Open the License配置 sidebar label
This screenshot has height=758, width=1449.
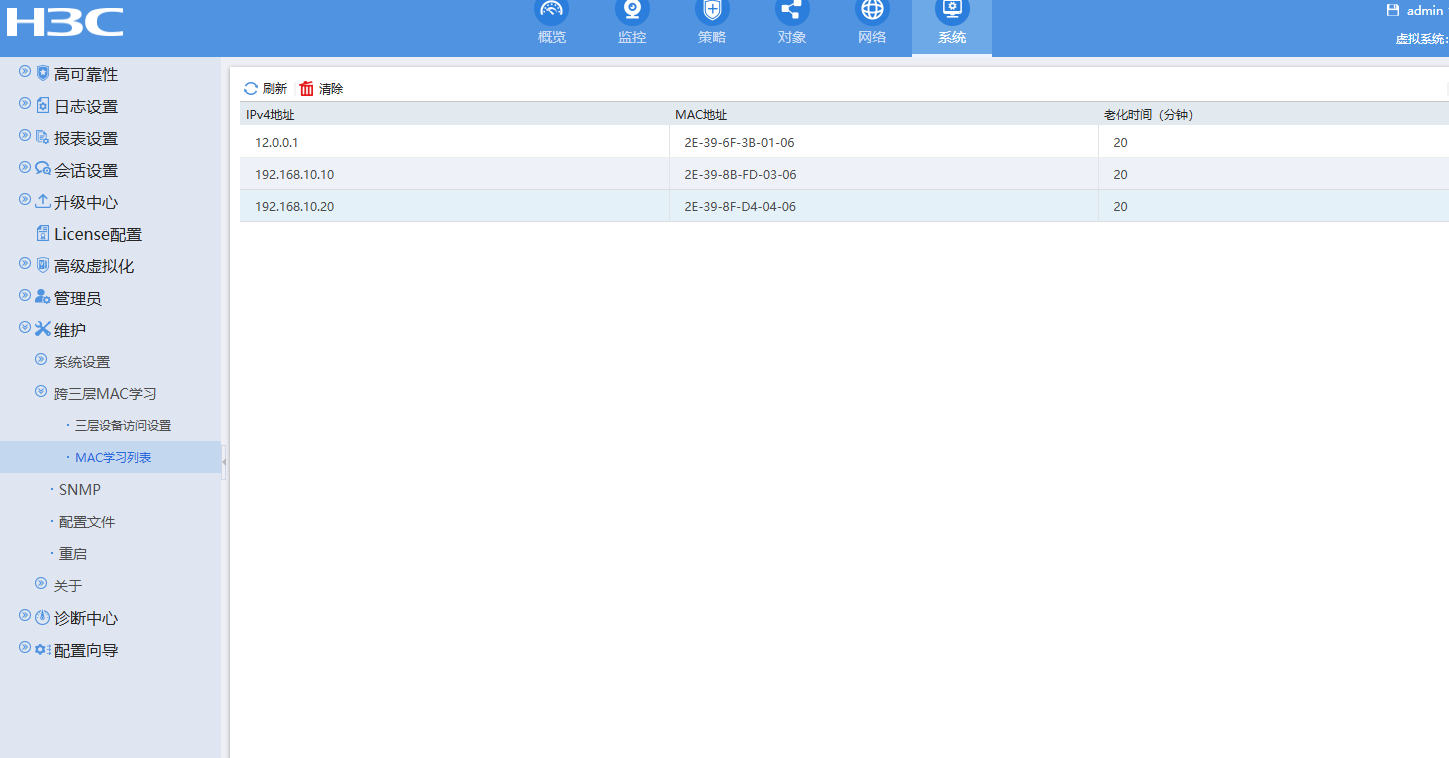tap(98, 234)
